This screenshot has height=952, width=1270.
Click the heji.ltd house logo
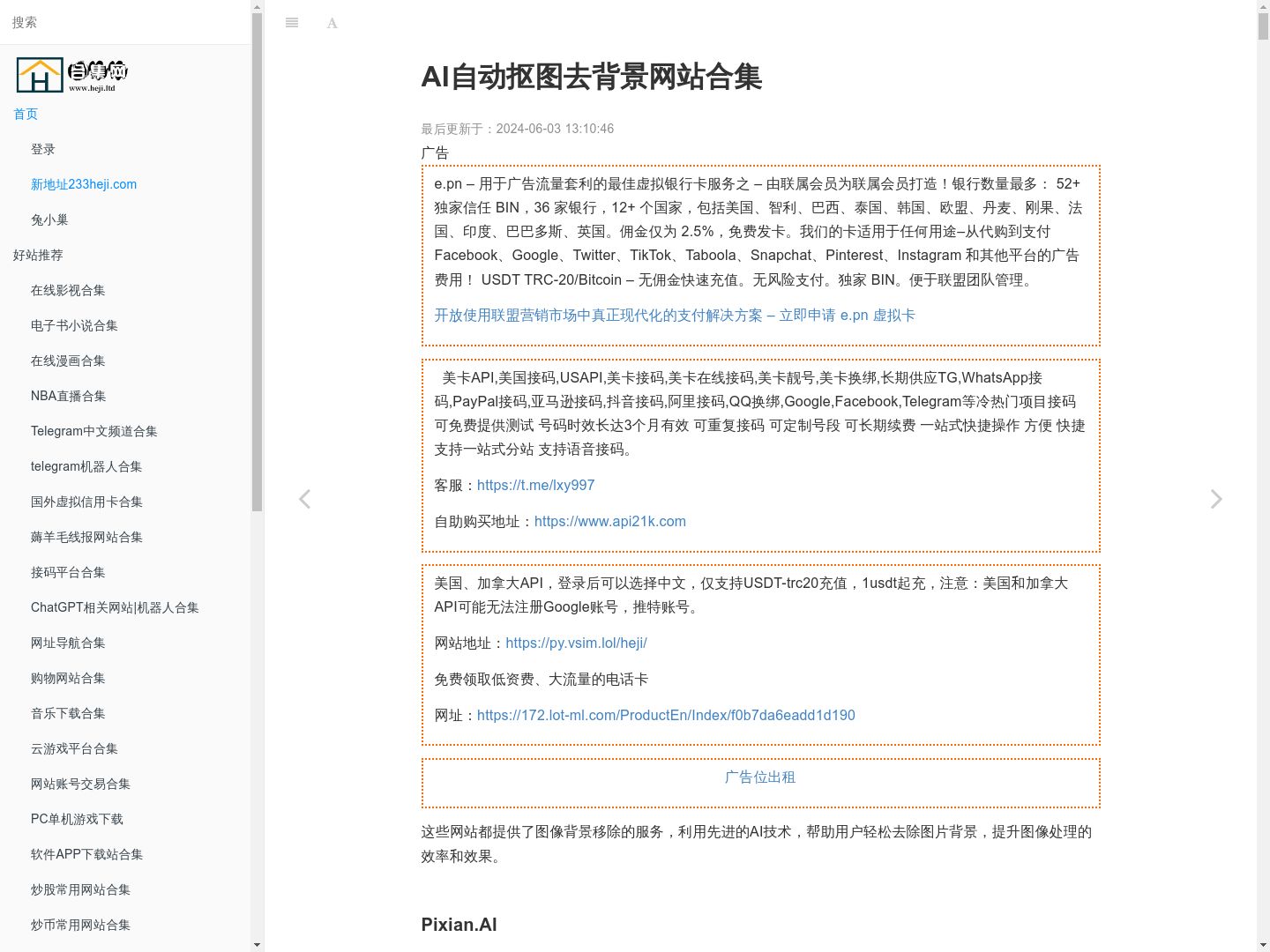[x=72, y=75]
